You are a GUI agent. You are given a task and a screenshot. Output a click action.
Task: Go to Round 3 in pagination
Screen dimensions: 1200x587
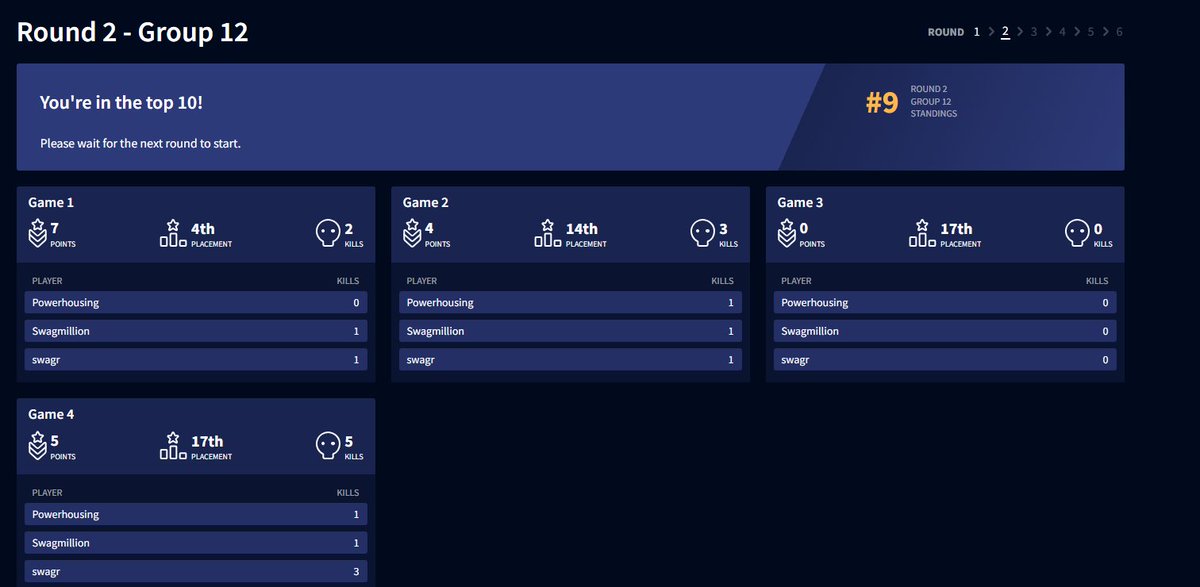[x=1034, y=32]
